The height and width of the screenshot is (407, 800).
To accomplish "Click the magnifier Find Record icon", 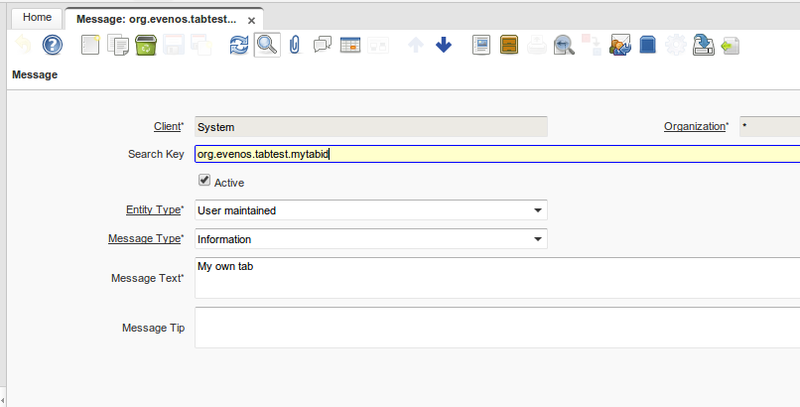I will 266,45.
